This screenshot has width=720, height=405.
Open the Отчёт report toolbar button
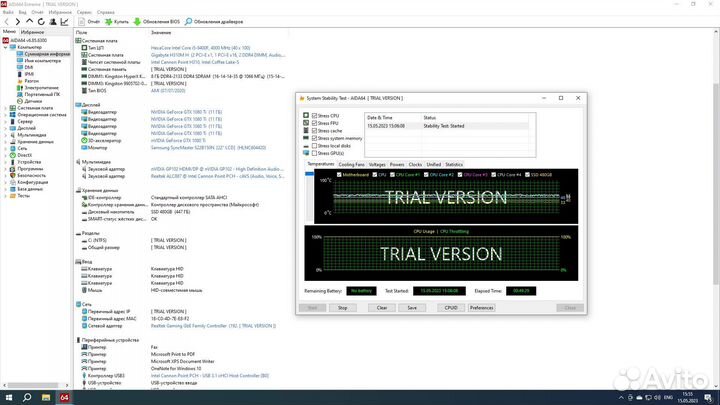(89, 22)
